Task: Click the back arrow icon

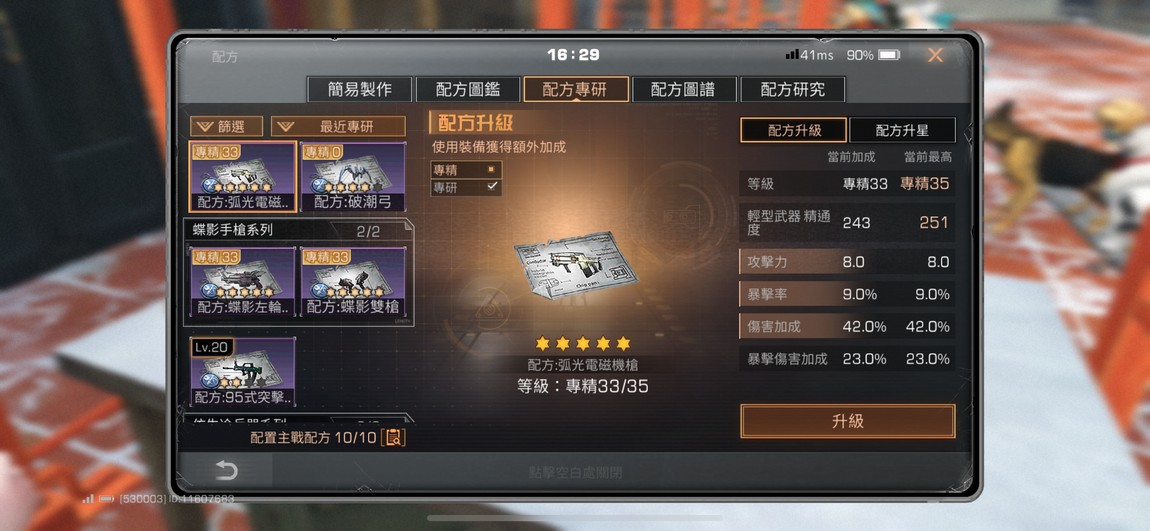Action: click(x=227, y=470)
